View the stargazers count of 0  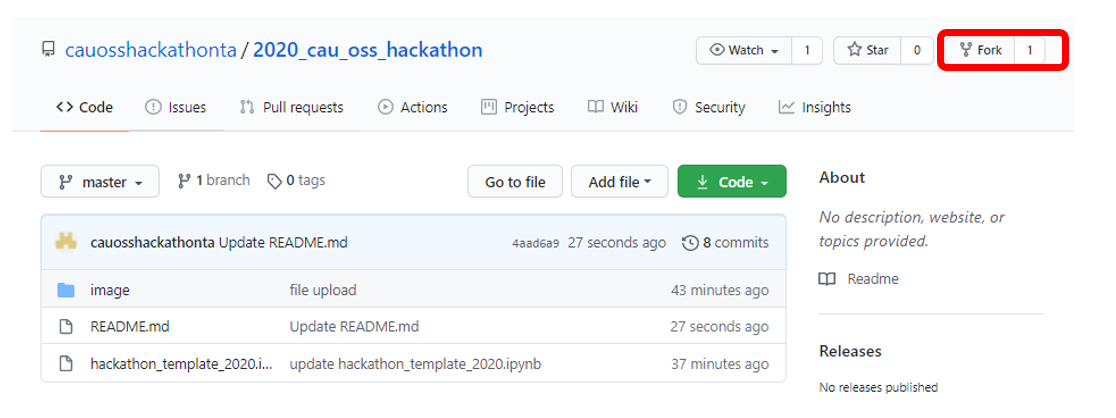(x=917, y=51)
